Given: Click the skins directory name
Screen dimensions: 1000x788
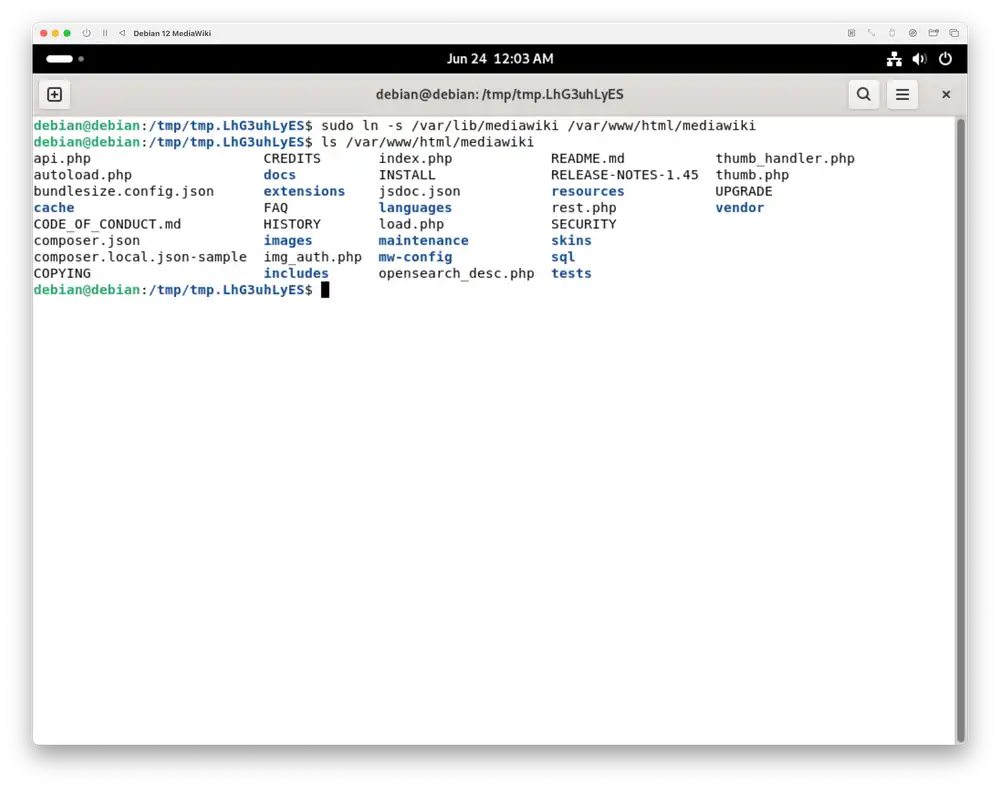Looking at the screenshot, I should coord(571,240).
